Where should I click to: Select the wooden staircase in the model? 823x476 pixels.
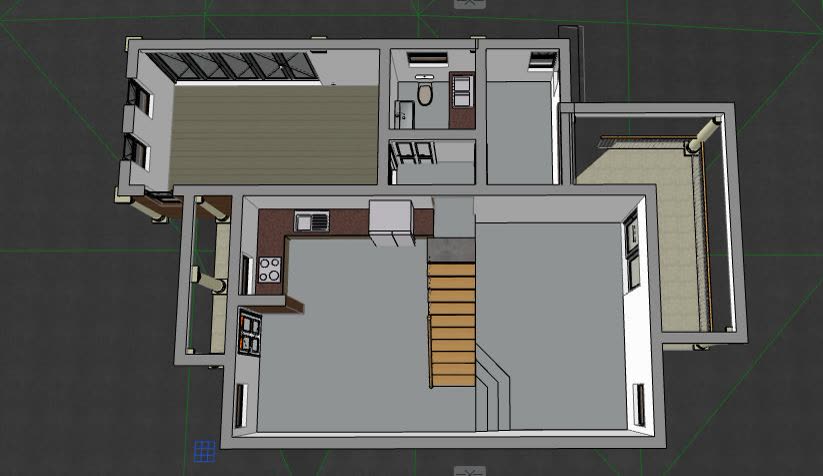click(x=452, y=325)
